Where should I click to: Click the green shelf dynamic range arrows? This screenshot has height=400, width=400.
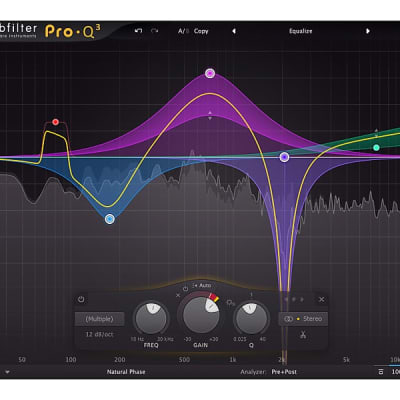click(x=376, y=133)
